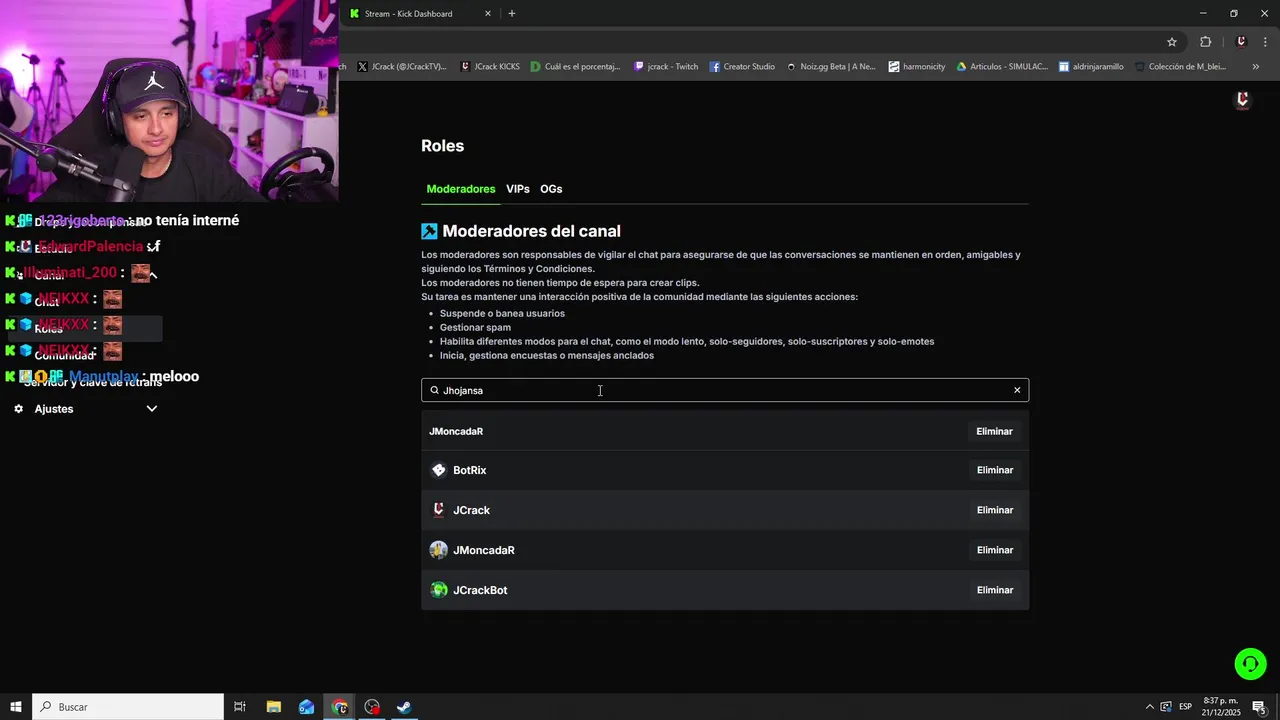Open File Explorer from the taskbar
The image size is (1280, 720).
[x=273, y=707]
